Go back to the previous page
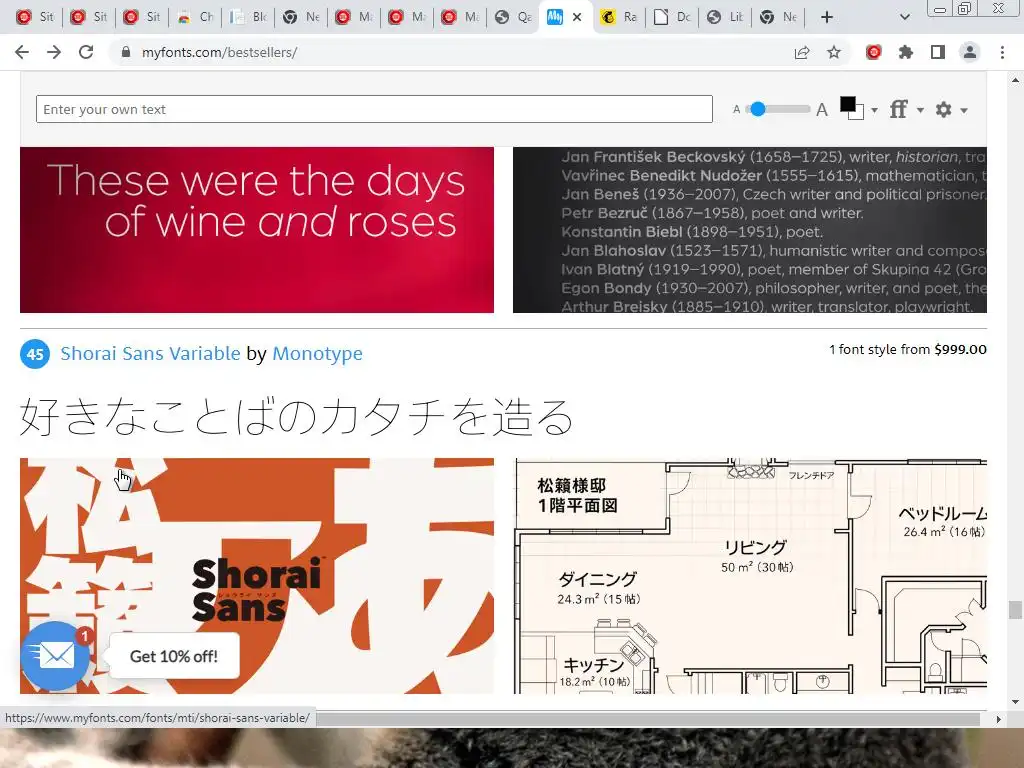 click(22, 52)
